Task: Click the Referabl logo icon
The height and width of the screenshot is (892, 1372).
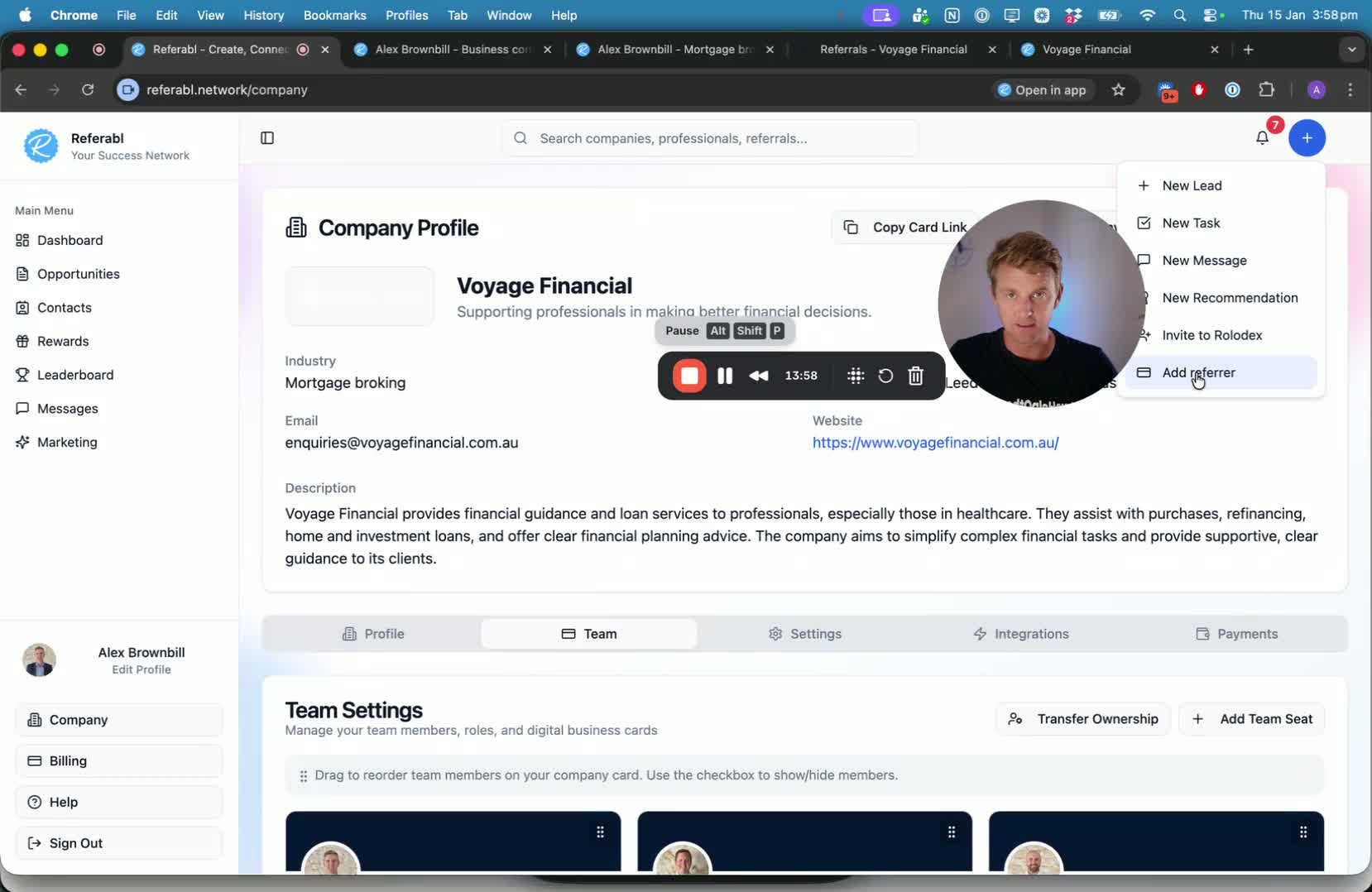Action: 41,146
